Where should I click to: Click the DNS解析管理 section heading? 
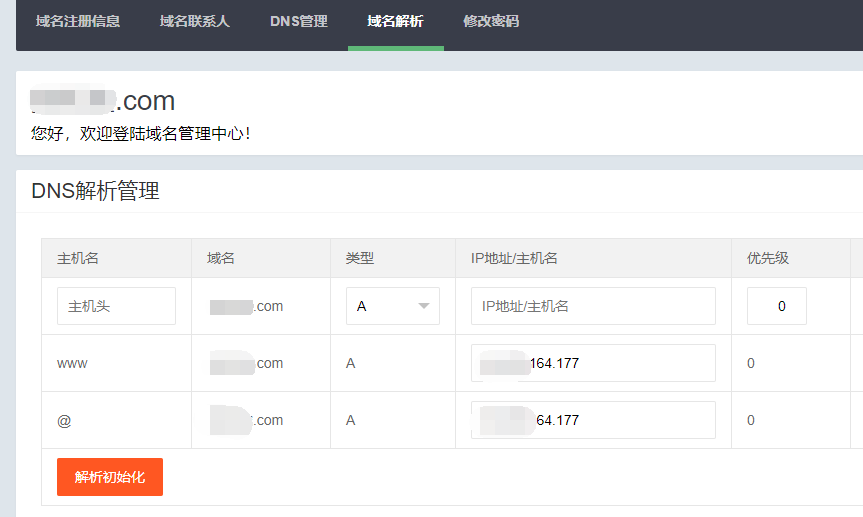96,191
